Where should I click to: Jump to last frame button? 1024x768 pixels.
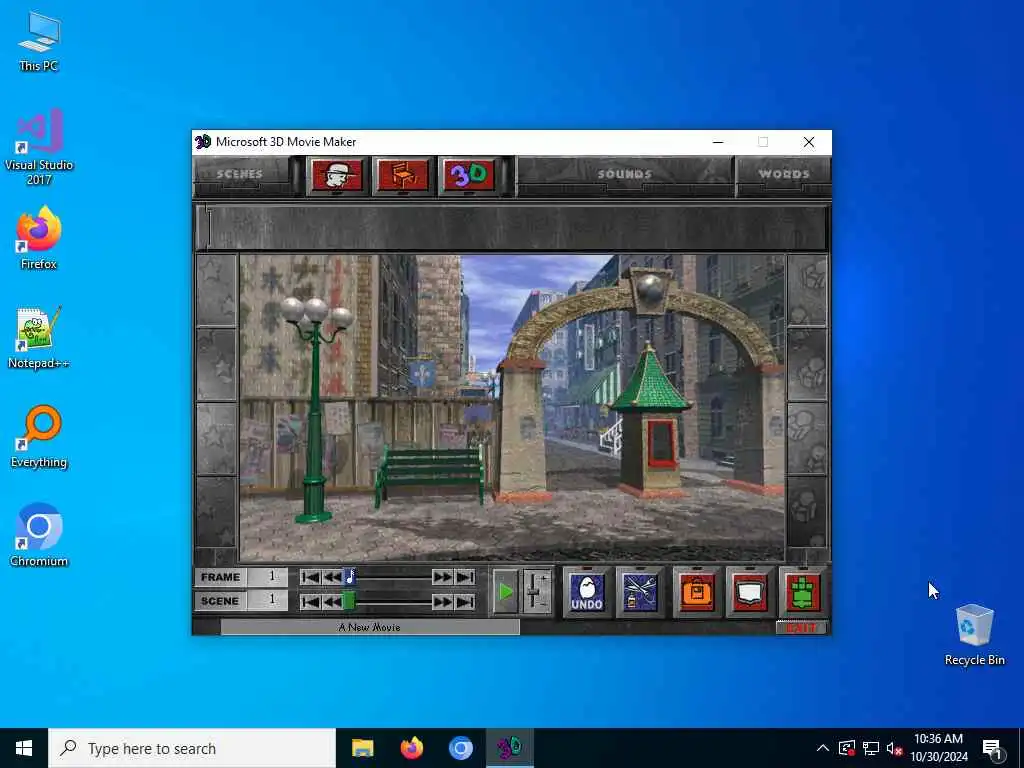[464, 577]
